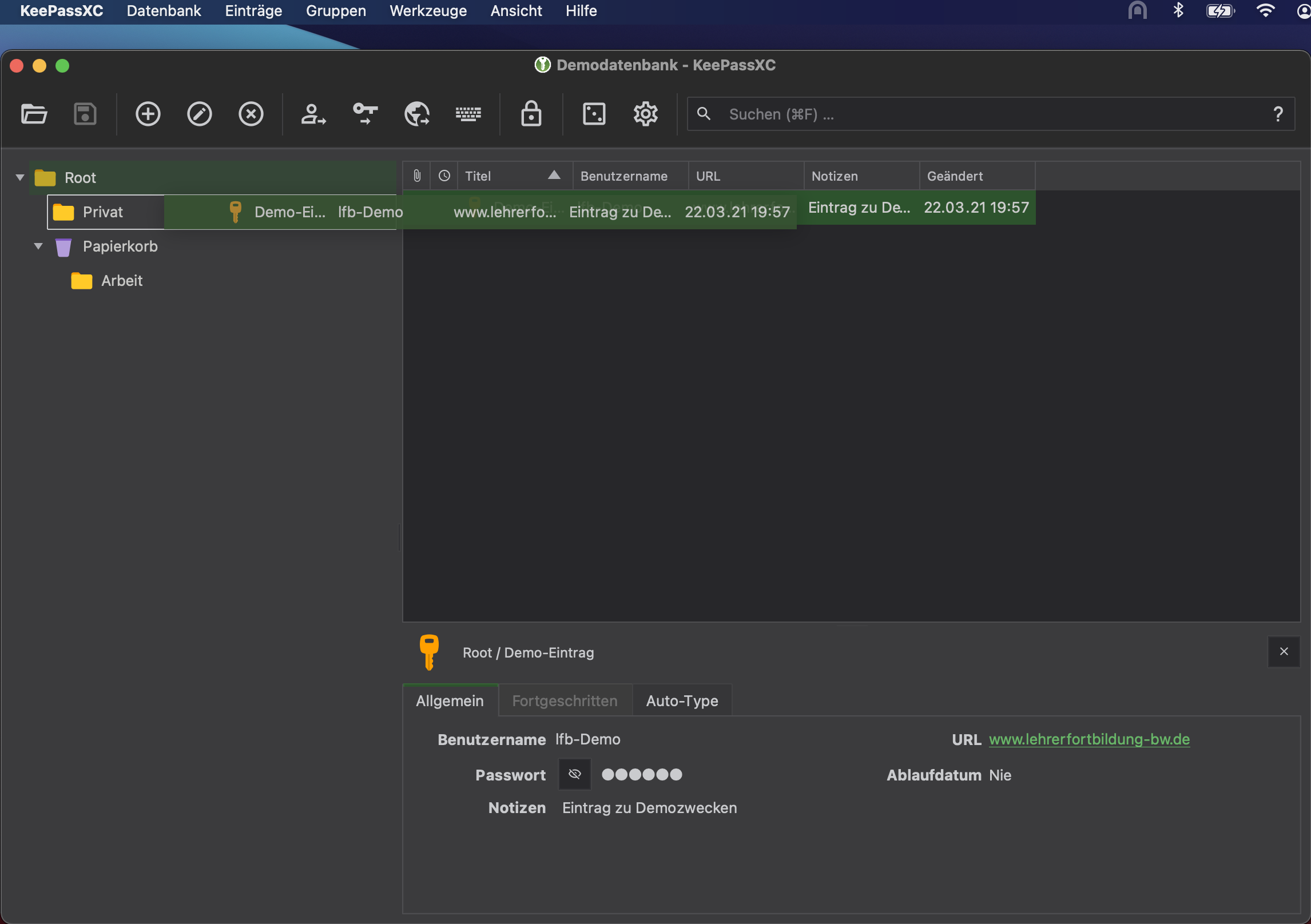Open the Werkzeuge menu
The image size is (1311, 924).
[x=428, y=11]
